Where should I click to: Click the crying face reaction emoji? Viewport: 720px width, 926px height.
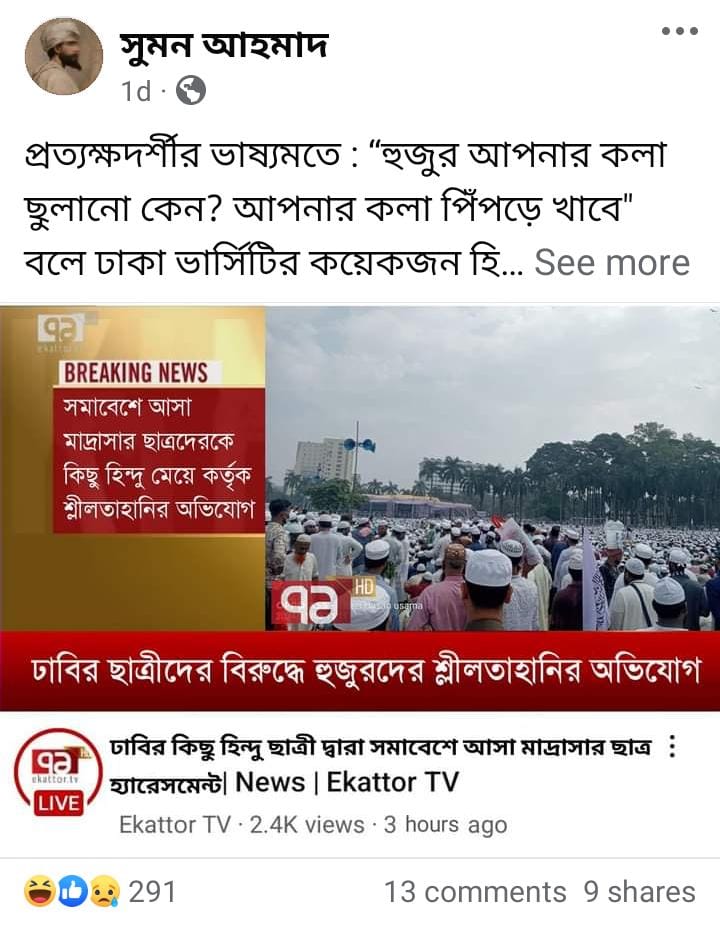(x=106, y=891)
